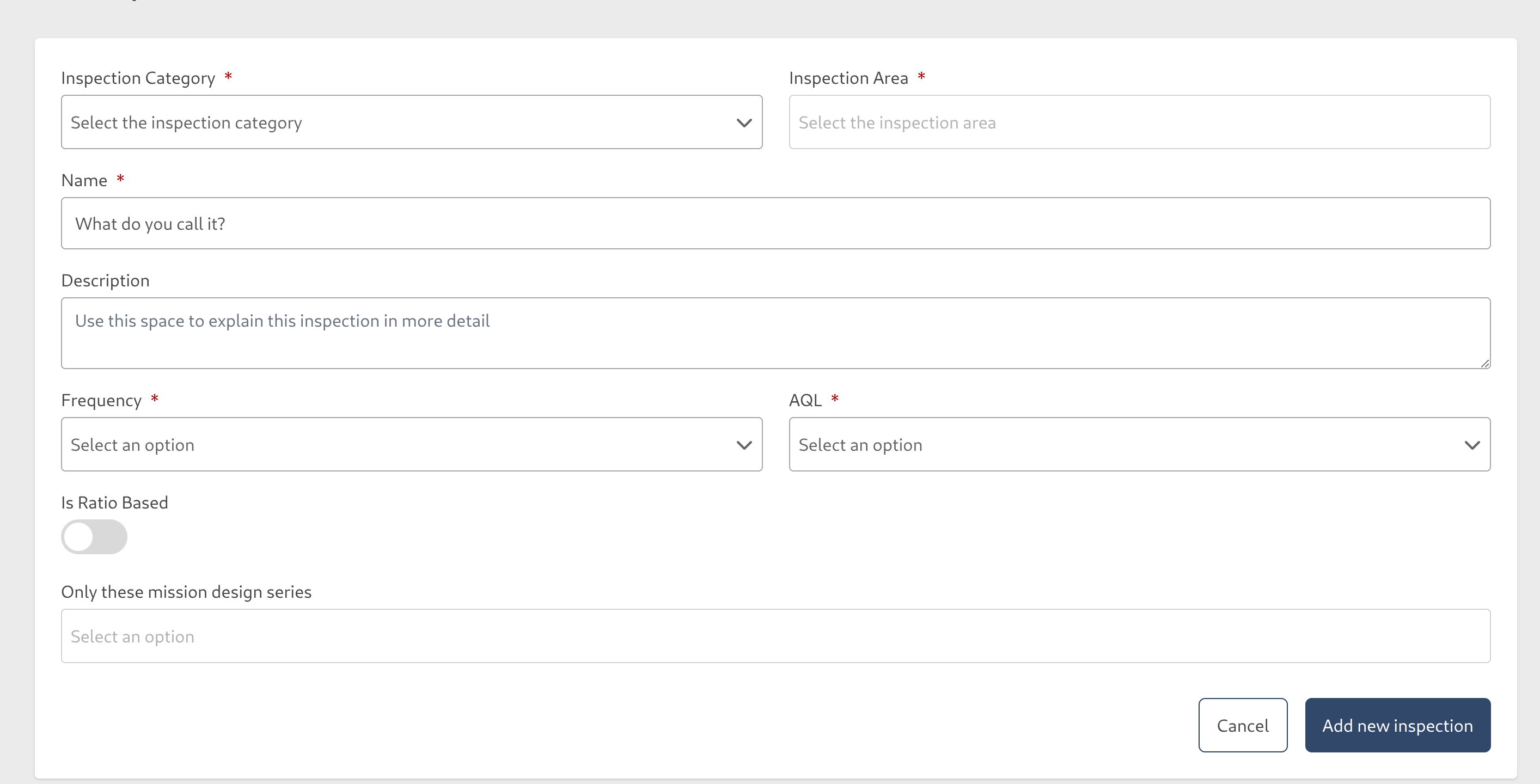The image size is (1540, 784).
Task: Click the Inspection Area field
Action: (x=1139, y=122)
